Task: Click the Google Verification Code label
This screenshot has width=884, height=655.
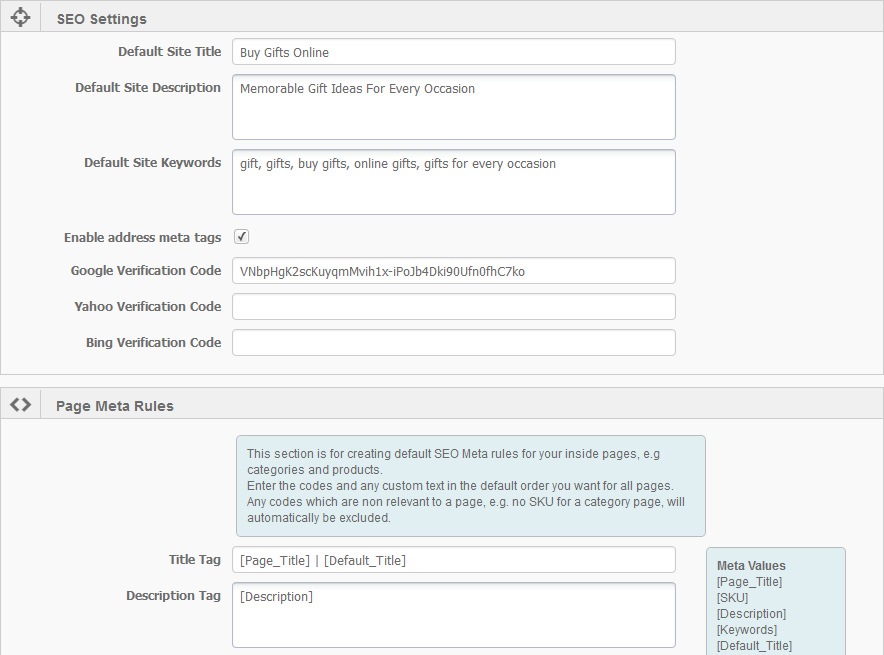Action: point(146,271)
